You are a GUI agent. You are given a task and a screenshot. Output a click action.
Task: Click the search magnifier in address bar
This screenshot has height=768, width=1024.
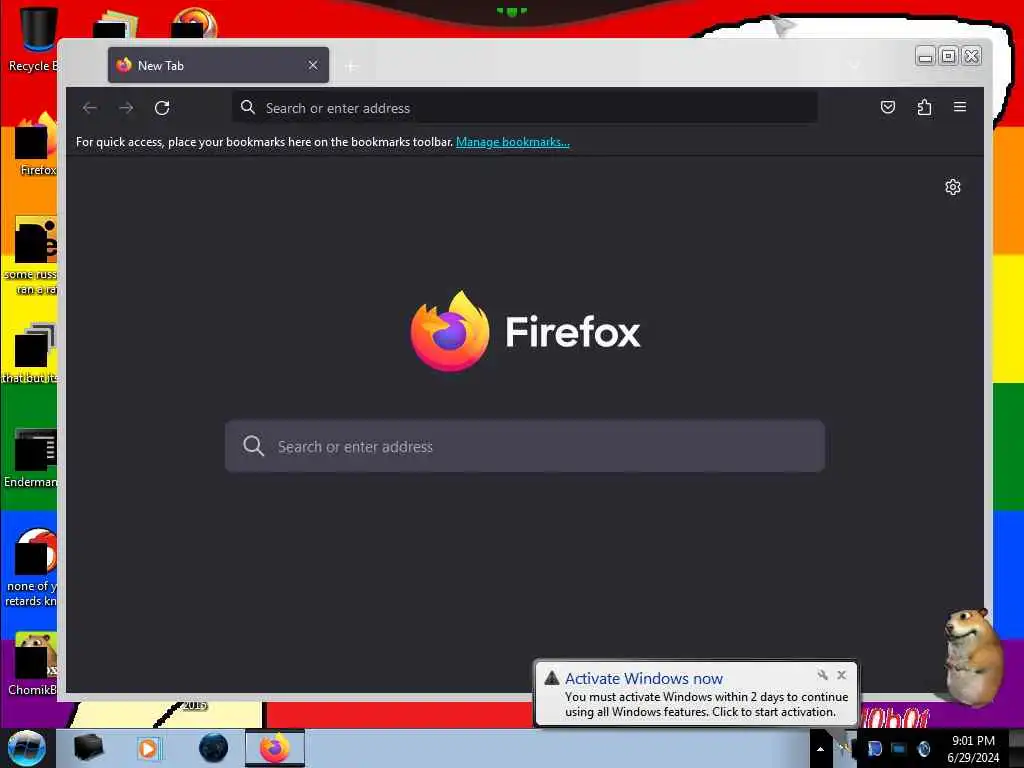(248, 107)
